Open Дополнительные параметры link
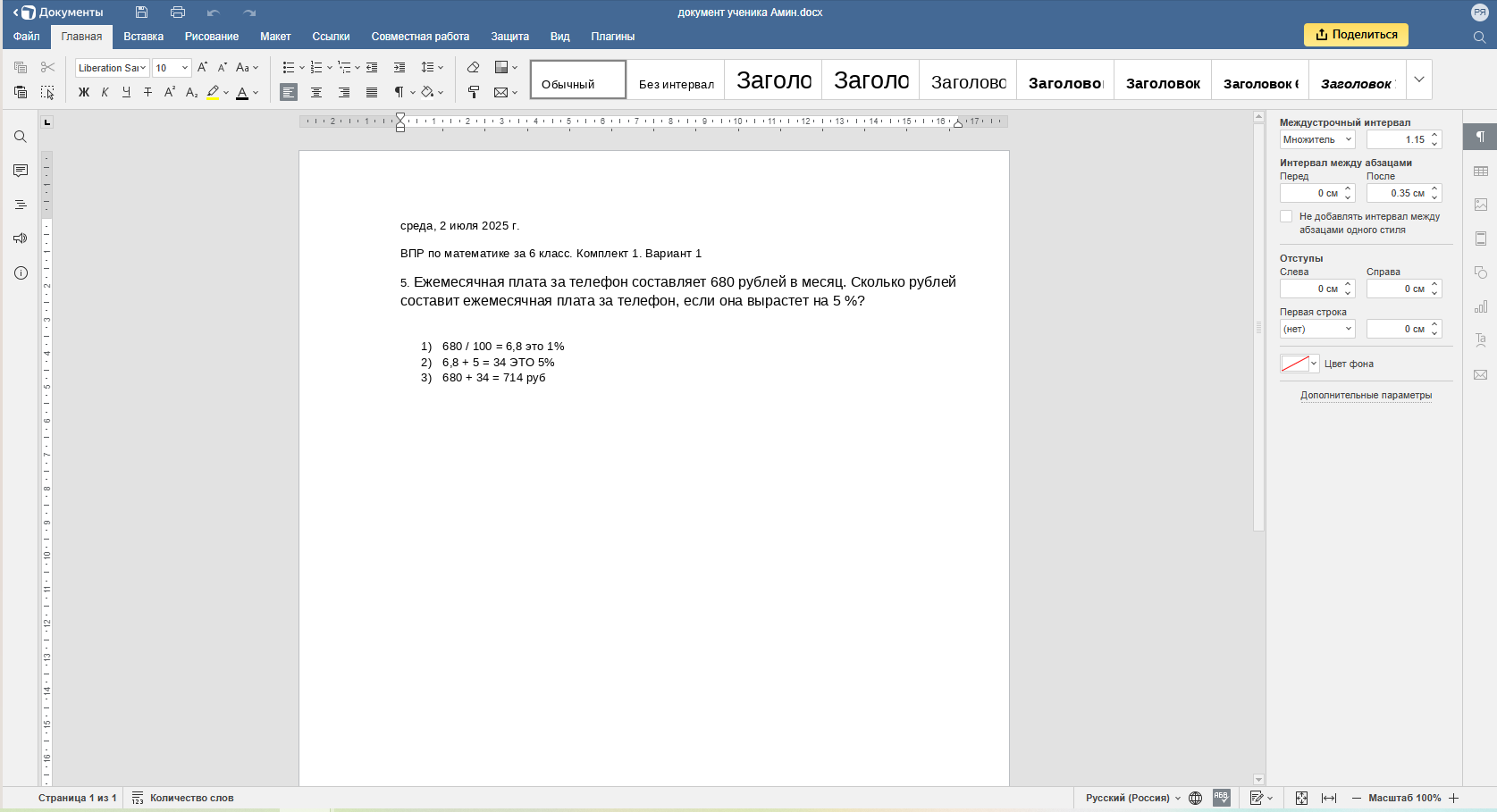The image size is (1497, 812). pos(1366,395)
